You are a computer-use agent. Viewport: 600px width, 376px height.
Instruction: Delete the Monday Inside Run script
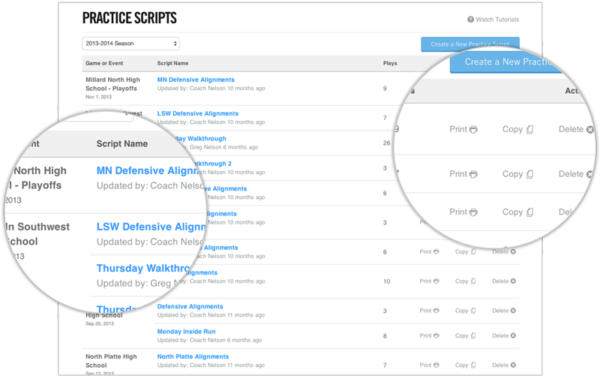pos(504,335)
